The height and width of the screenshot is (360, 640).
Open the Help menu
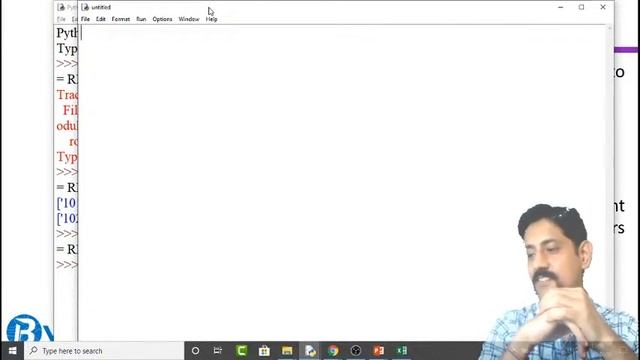(x=211, y=19)
